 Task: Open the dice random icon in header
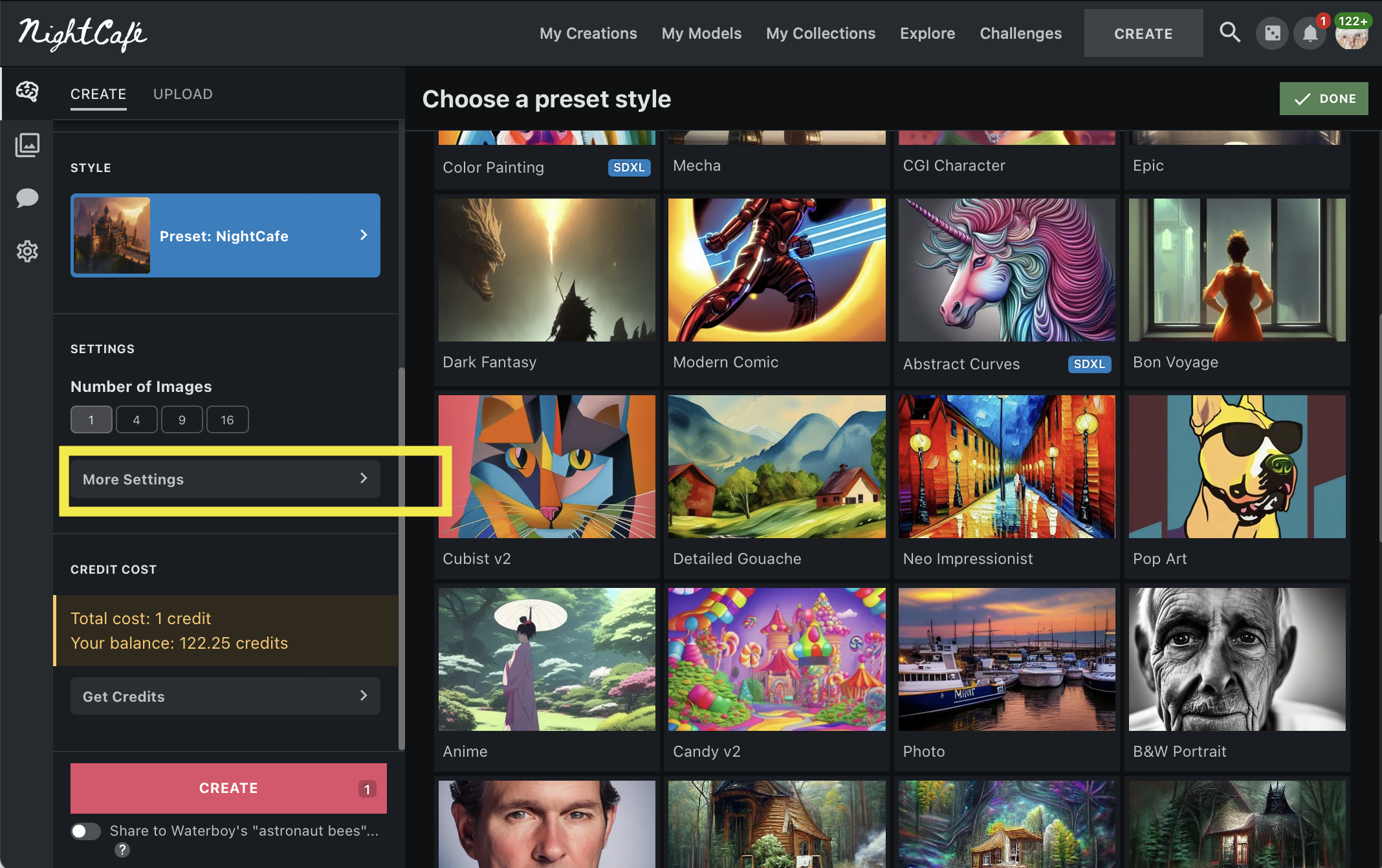click(x=1272, y=33)
